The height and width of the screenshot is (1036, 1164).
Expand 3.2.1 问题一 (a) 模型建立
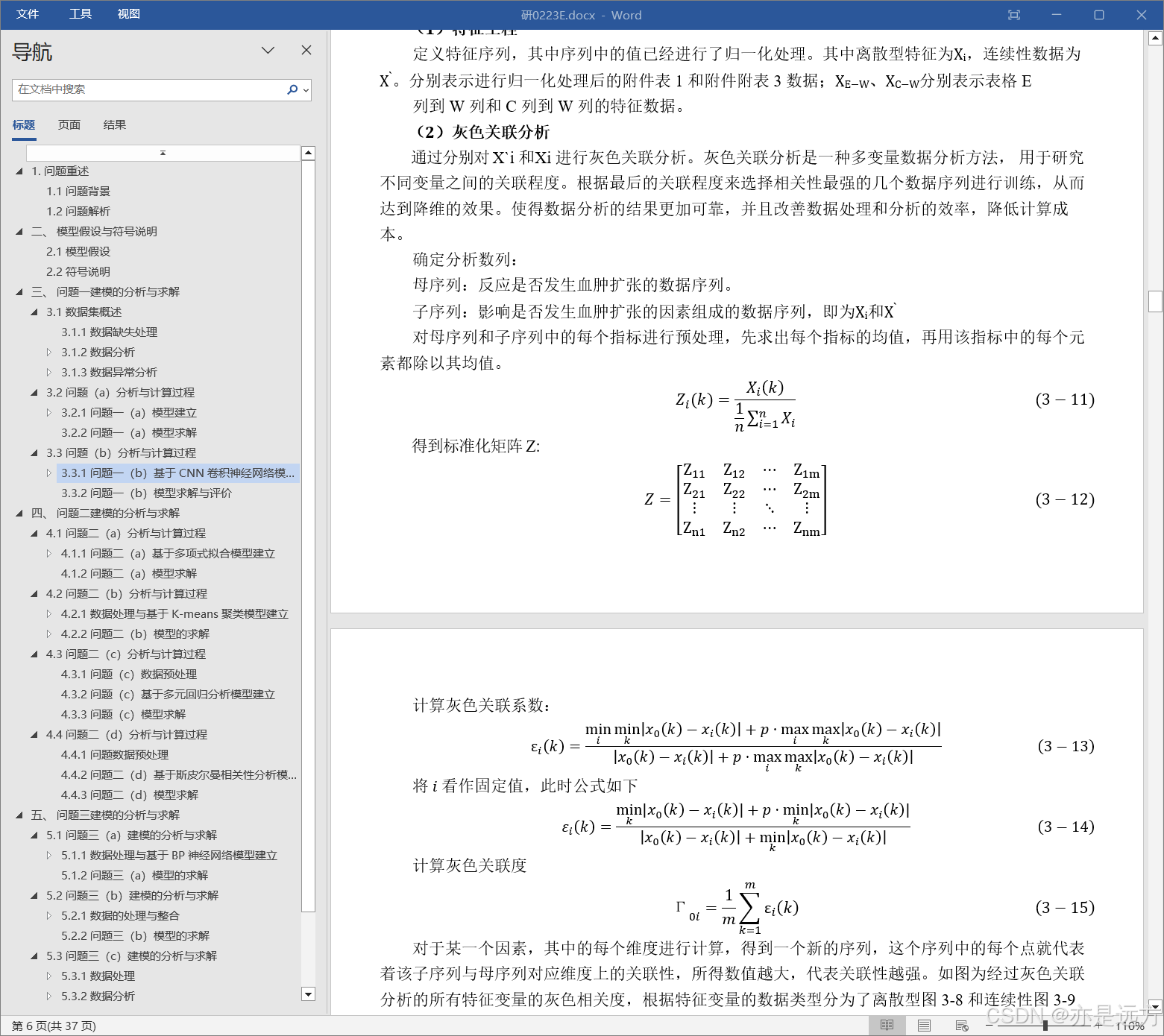(49, 413)
